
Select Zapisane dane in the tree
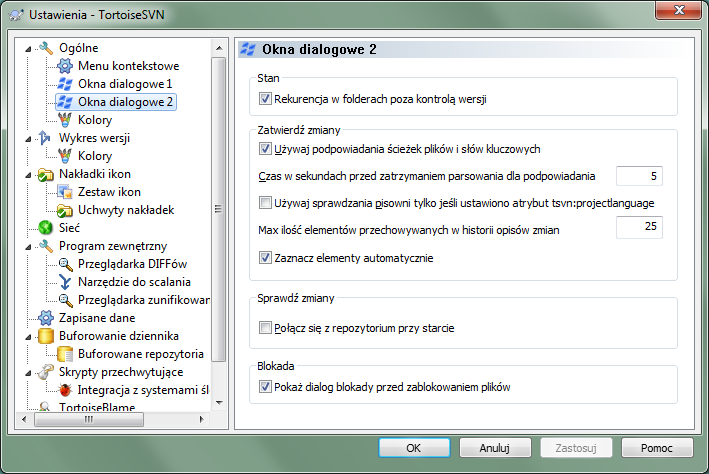tap(97, 318)
